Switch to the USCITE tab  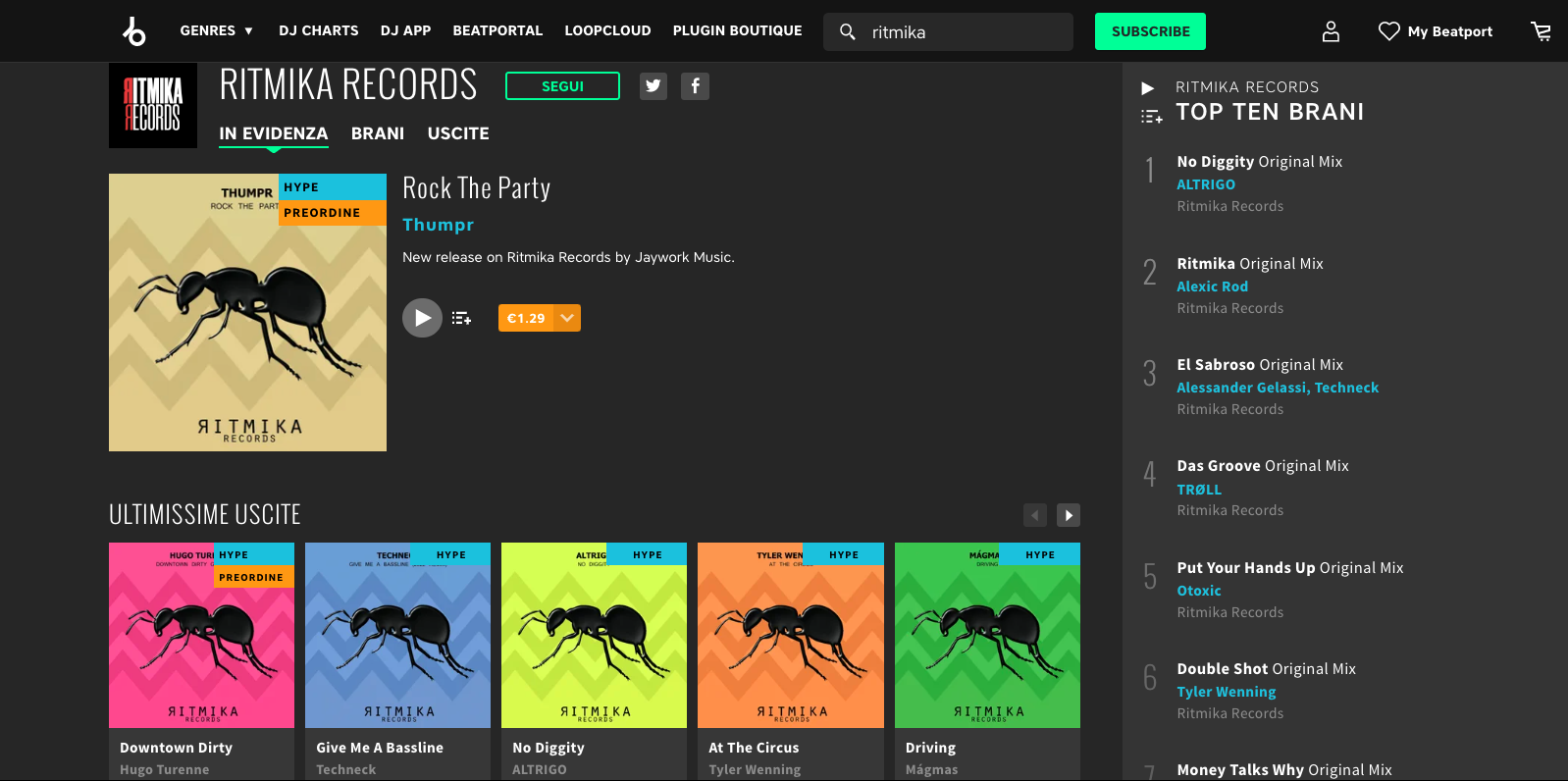coord(458,133)
